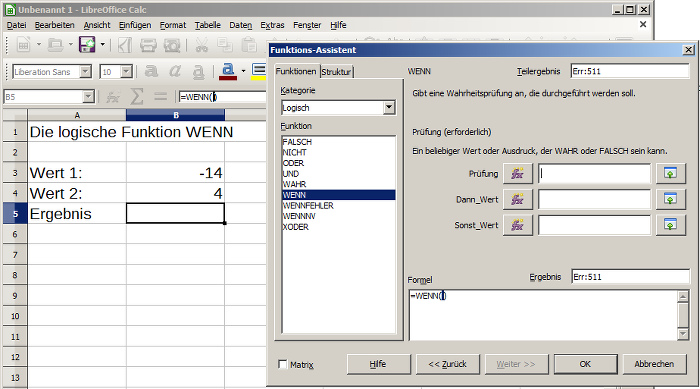Click the Hilfe button in the dialog
The height and width of the screenshot is (389, 700).
[x=378, y=364]
